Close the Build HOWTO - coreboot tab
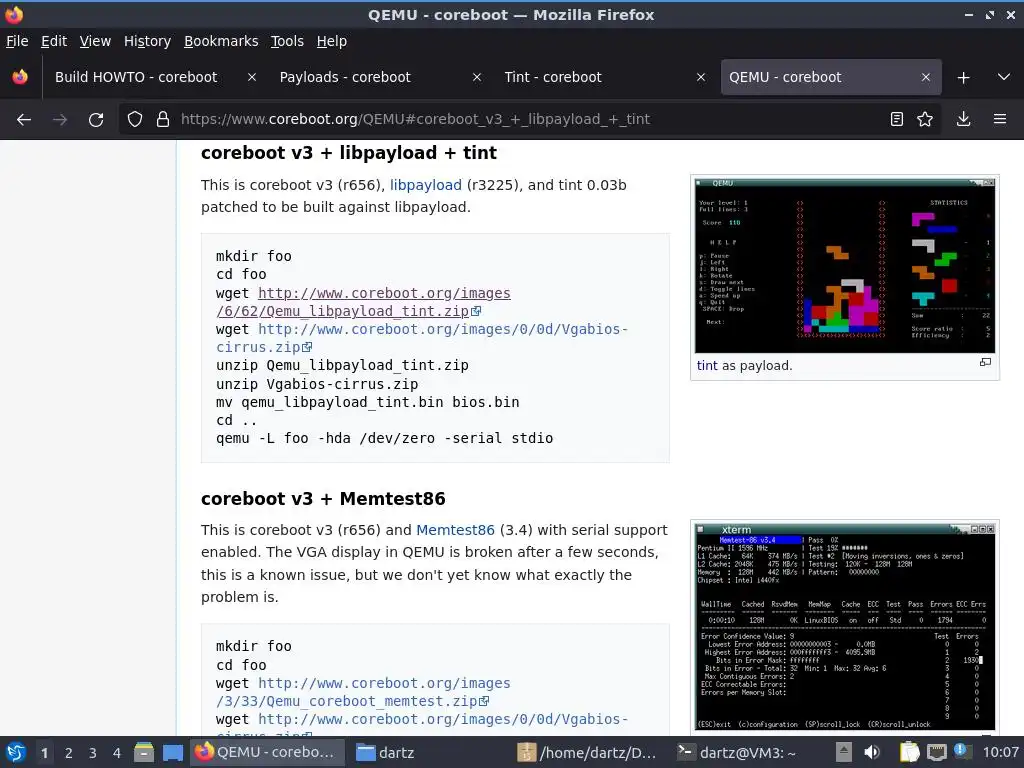This screenshot has width=1024, height=768. [251, 77]
